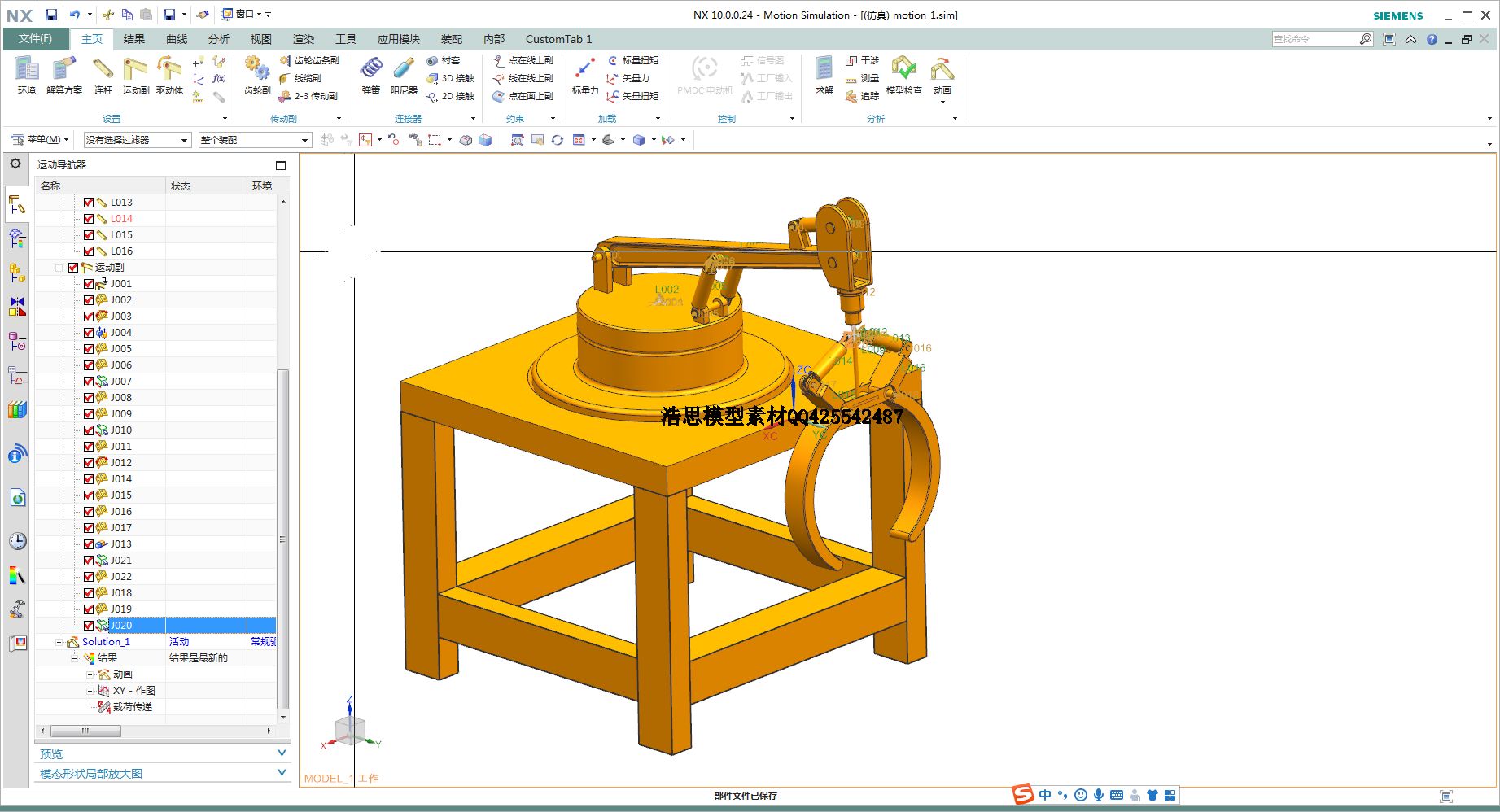Image resolution: width=1500 pixels, height=812 pixels.
Task: Switch to the 分析 ribbon tab
Action: (x=219, y=39)
